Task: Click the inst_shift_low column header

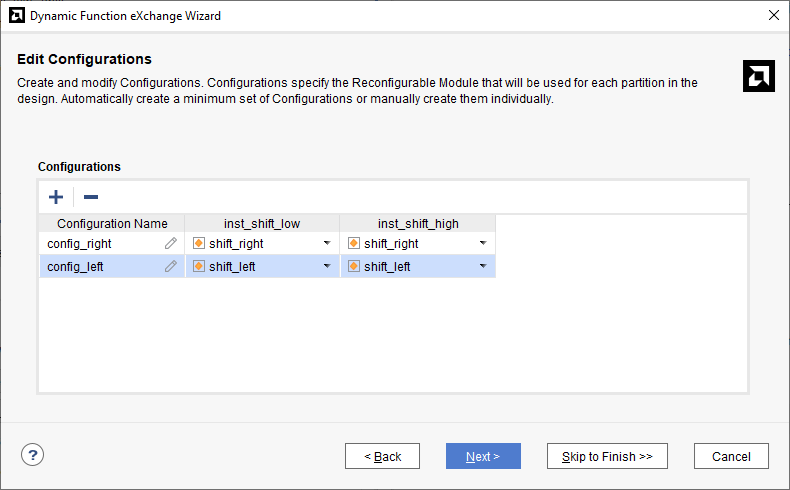Action: (x=262, y=224)
